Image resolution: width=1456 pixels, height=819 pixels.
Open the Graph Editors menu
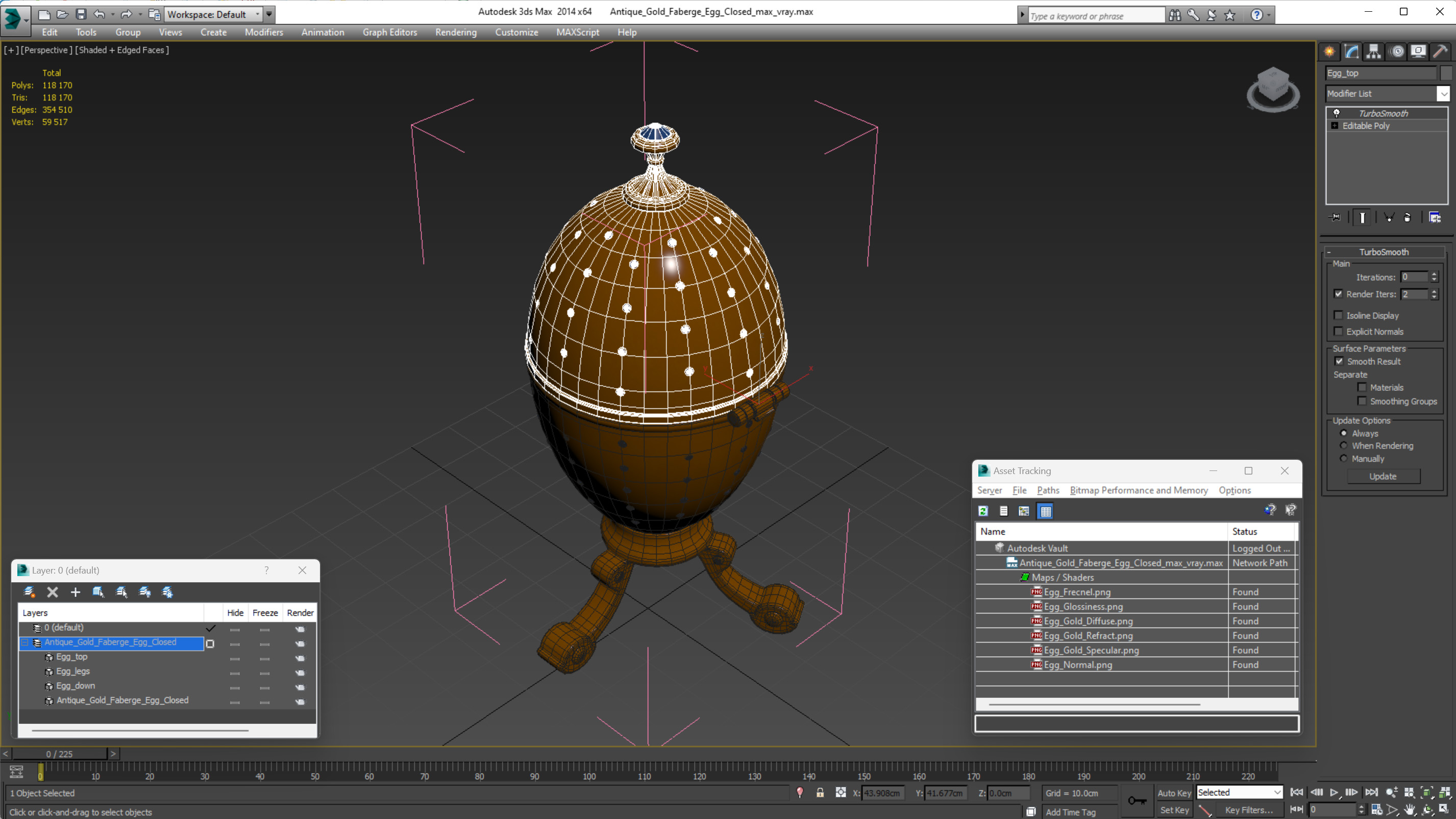(389, 32)
